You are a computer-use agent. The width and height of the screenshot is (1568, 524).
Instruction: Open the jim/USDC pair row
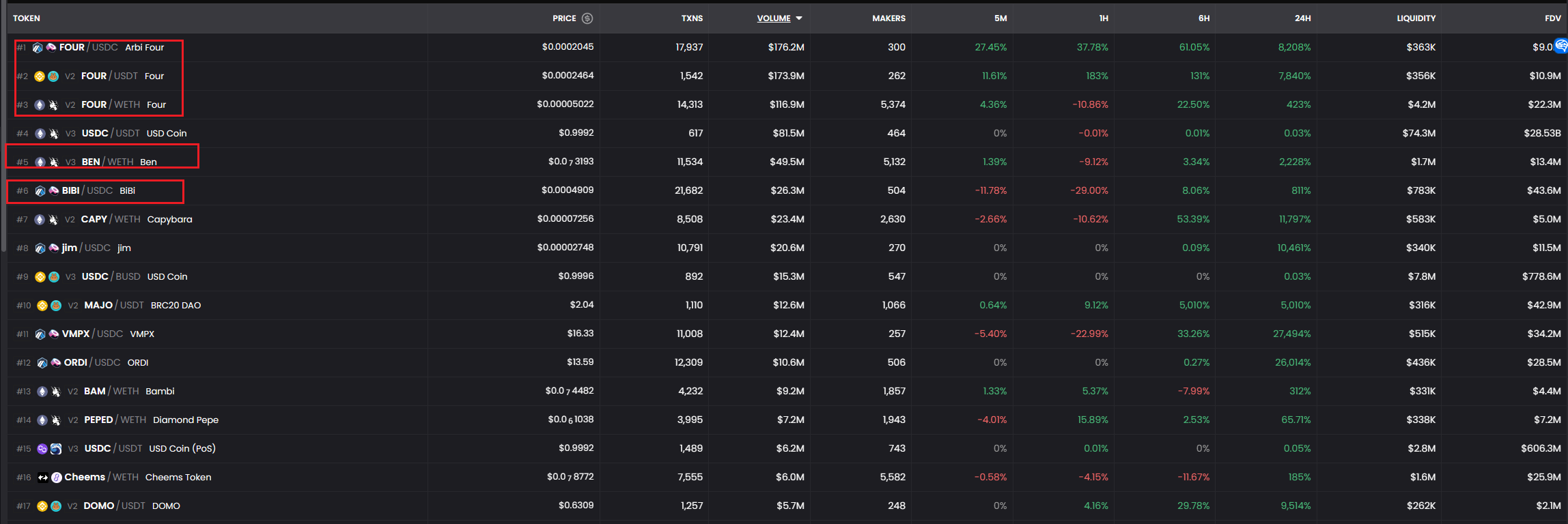pyautogui.click(x=96, y=248)
